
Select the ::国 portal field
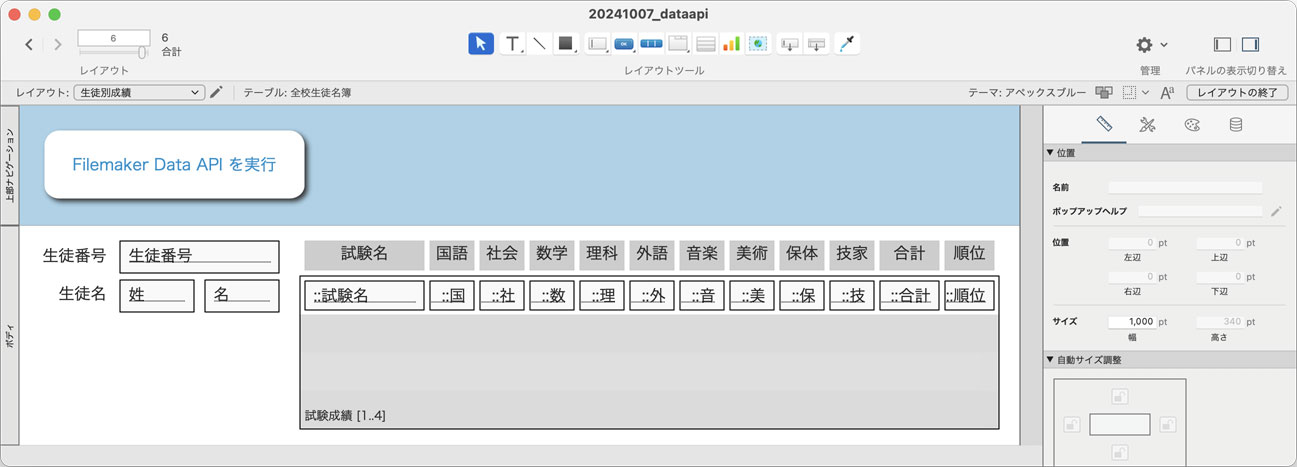pos(452,295)
